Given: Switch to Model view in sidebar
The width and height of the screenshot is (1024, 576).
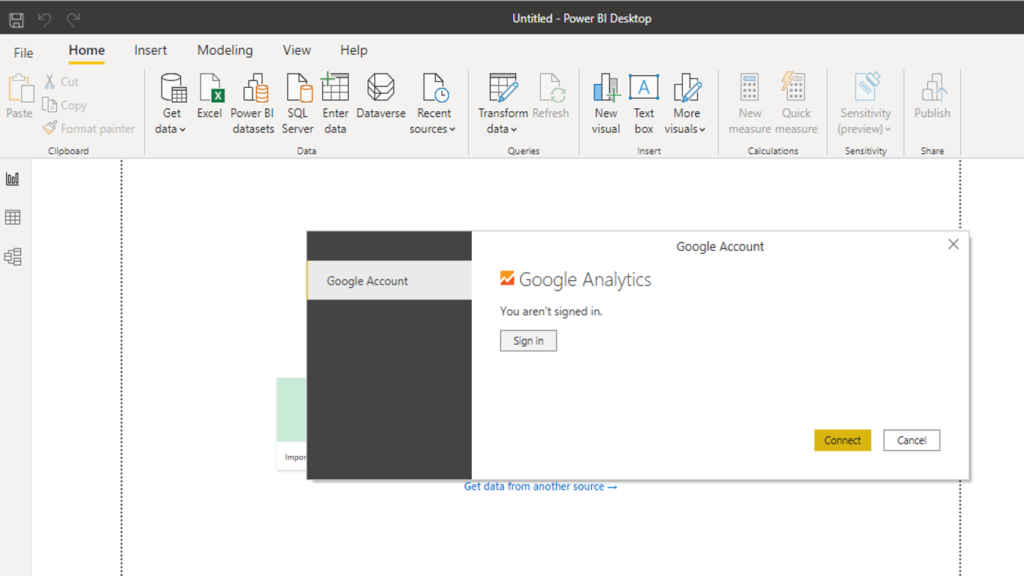Looking at the screenshot, I should (13, 257).
